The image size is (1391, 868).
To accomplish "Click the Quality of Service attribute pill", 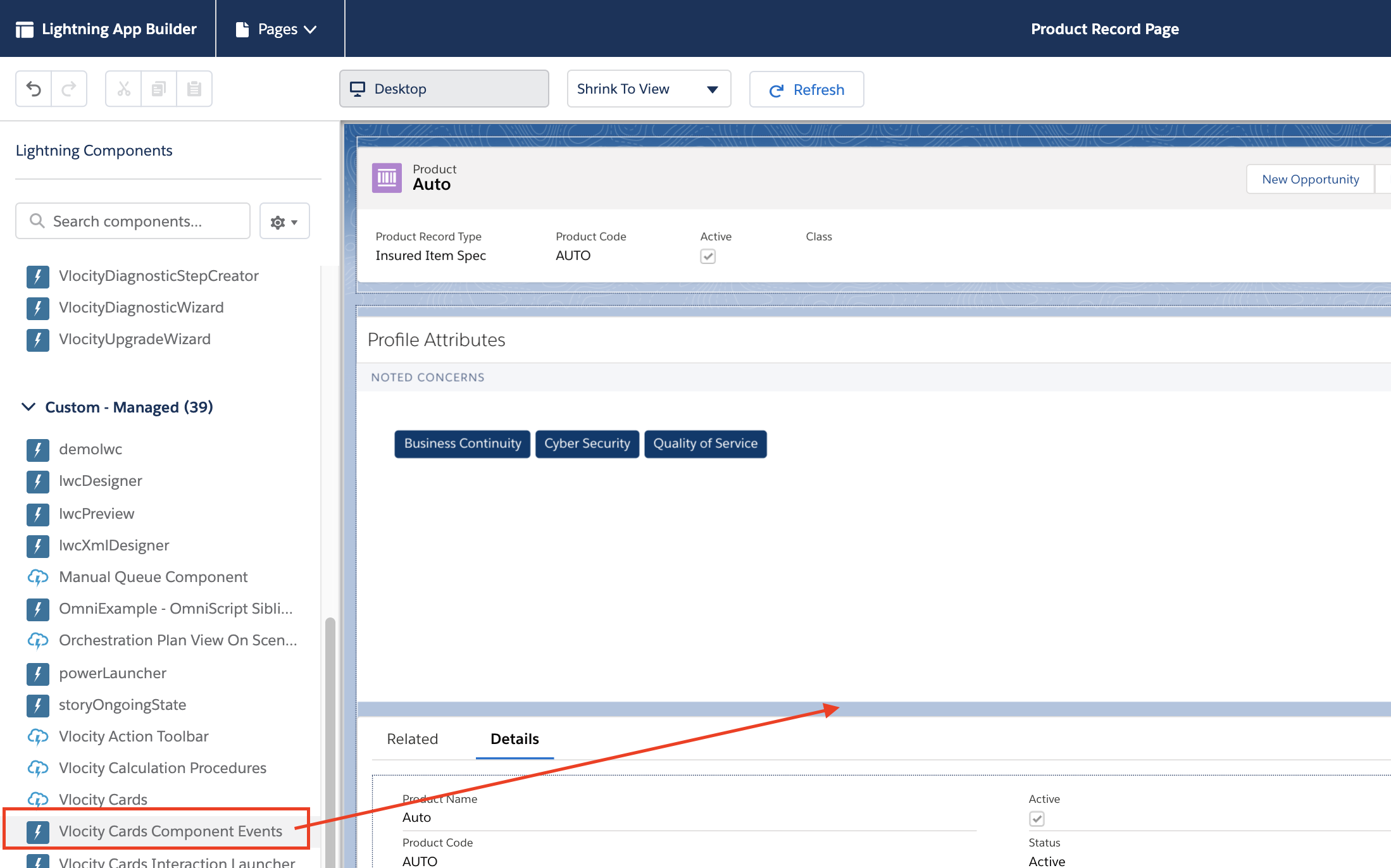I will point(706,443).
